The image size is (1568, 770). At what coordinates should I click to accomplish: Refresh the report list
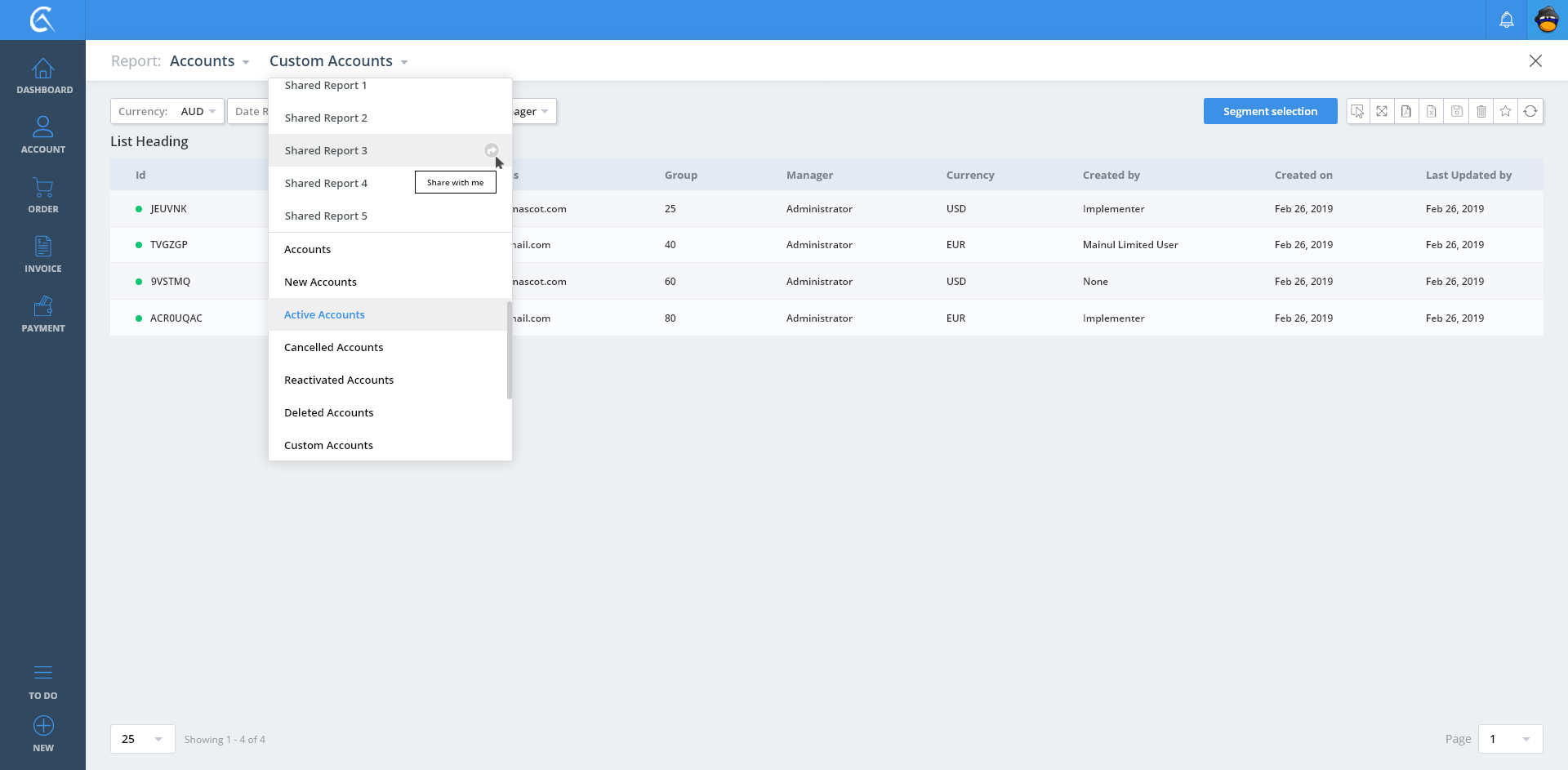pyautogui.click(x=1530, y=111)
